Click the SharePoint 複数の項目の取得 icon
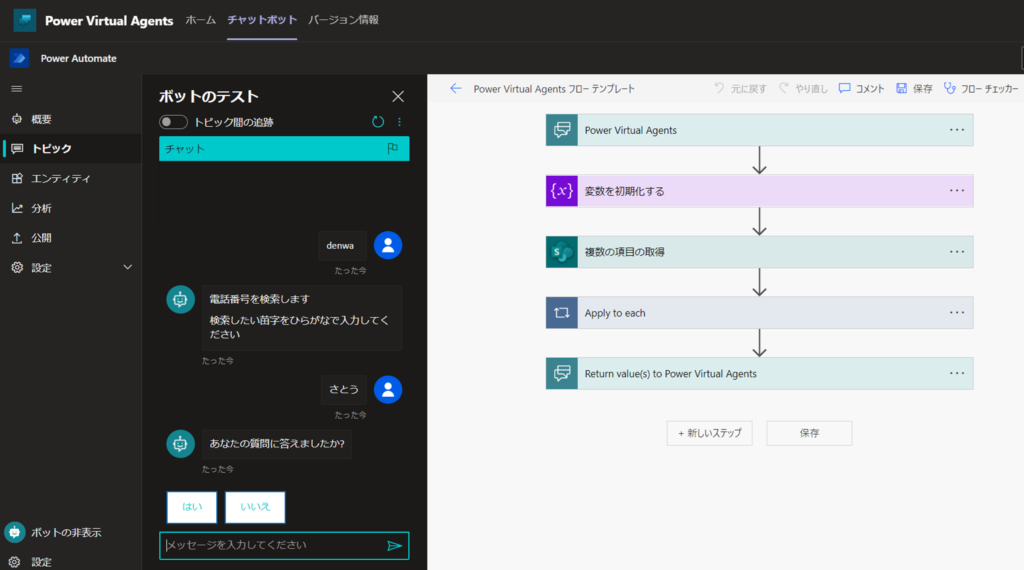This screenshot has height=570, width=1024. (562, 252)
